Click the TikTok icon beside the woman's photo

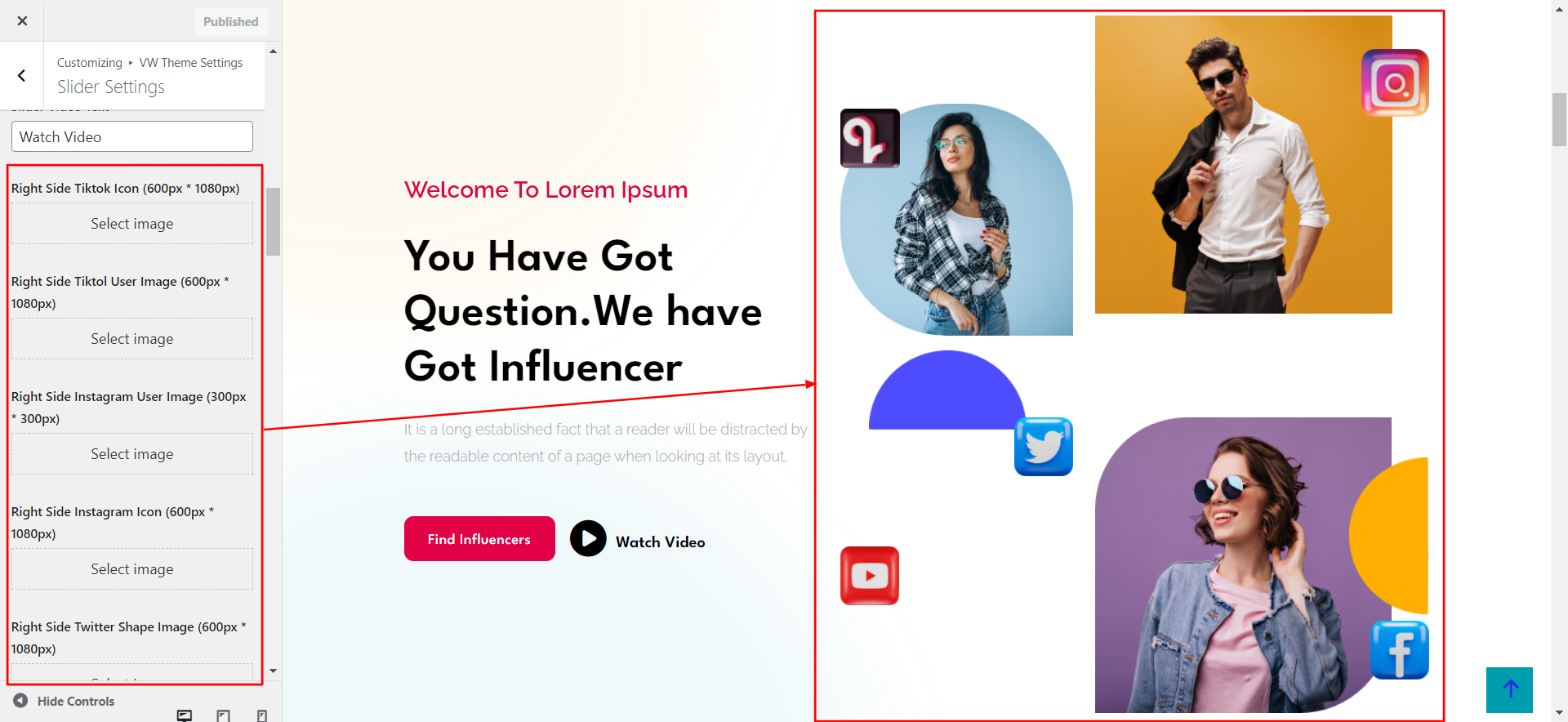(x=870, y=138)
